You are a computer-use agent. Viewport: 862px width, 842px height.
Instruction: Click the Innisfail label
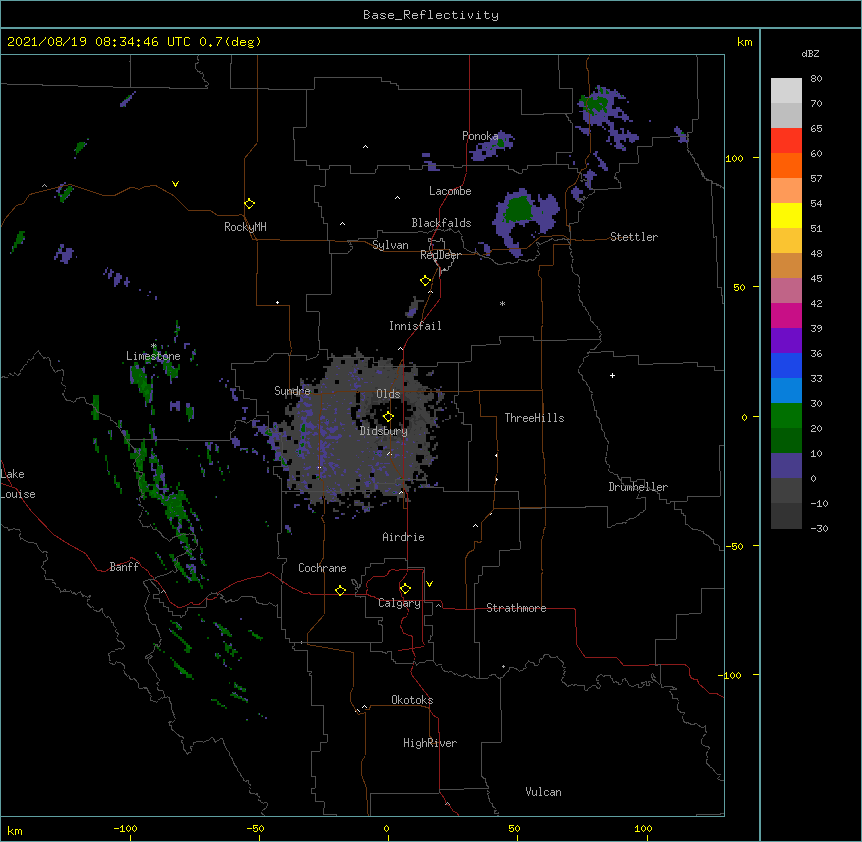(415, 326)
